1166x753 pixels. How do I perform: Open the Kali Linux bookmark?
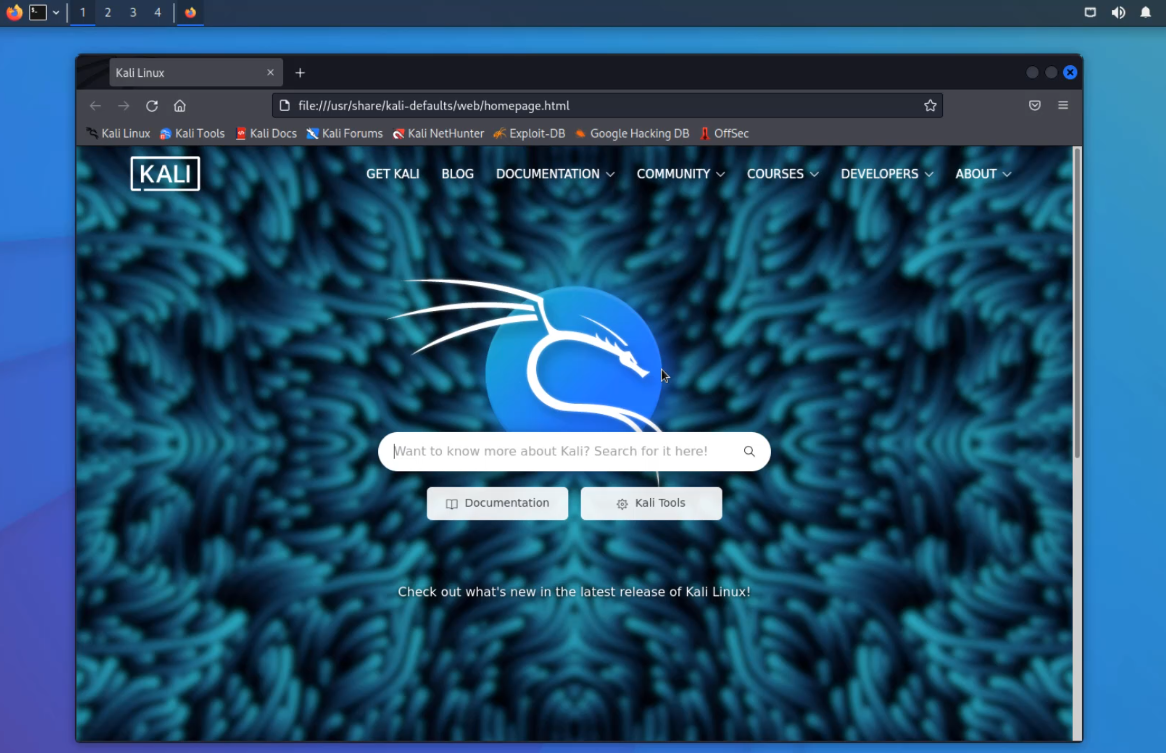tap(118, 134)
